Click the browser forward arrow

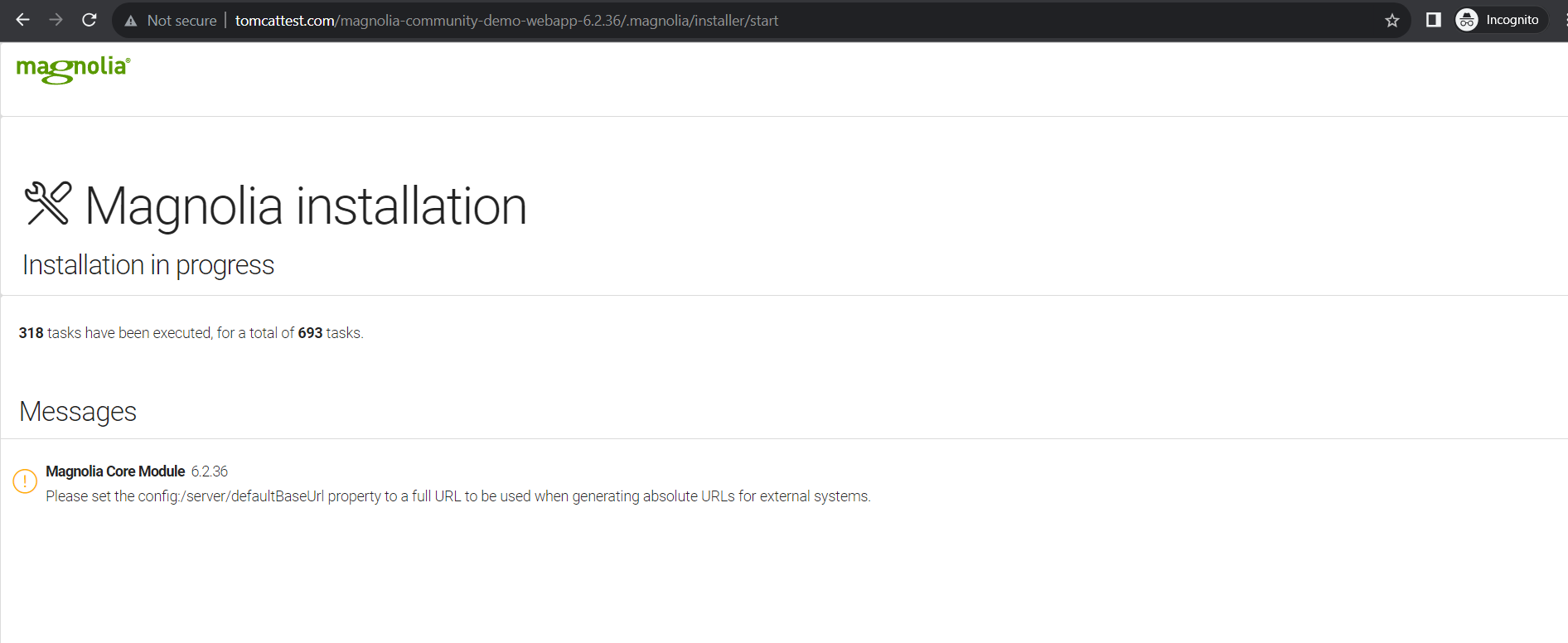pyautogui.click(x=56, y=20)
